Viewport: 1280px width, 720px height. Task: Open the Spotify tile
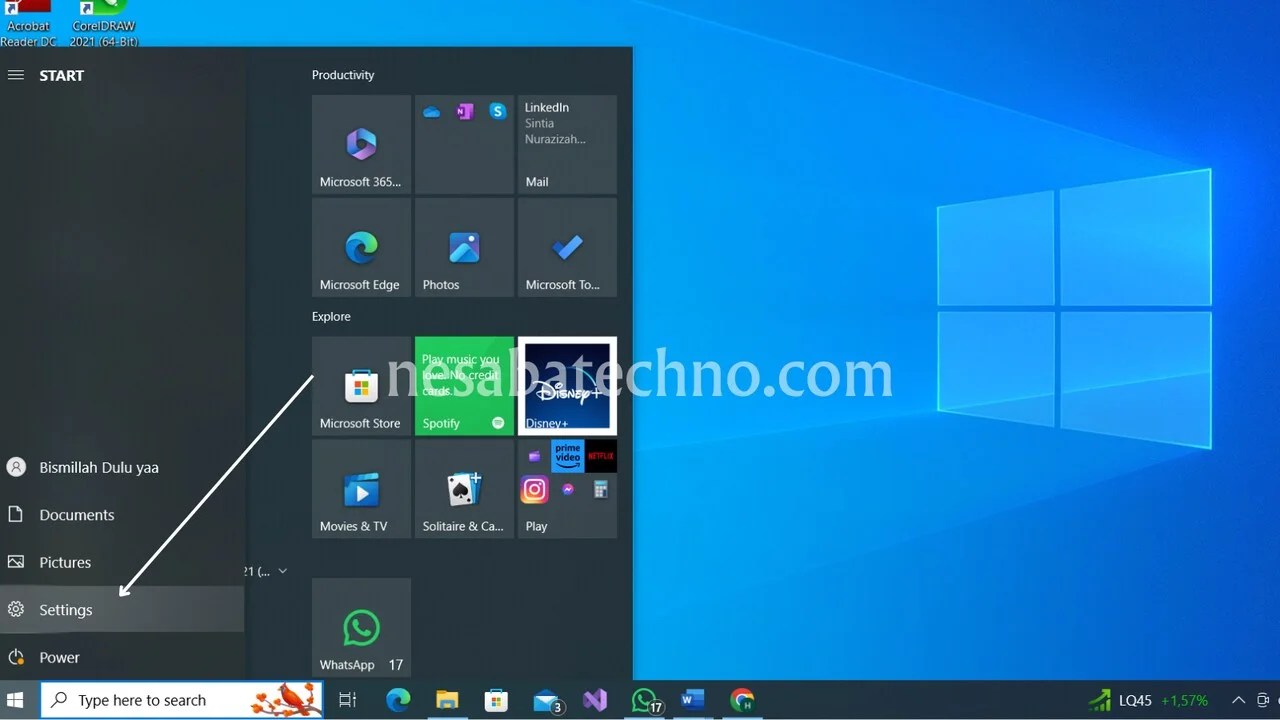pos(464,386)
